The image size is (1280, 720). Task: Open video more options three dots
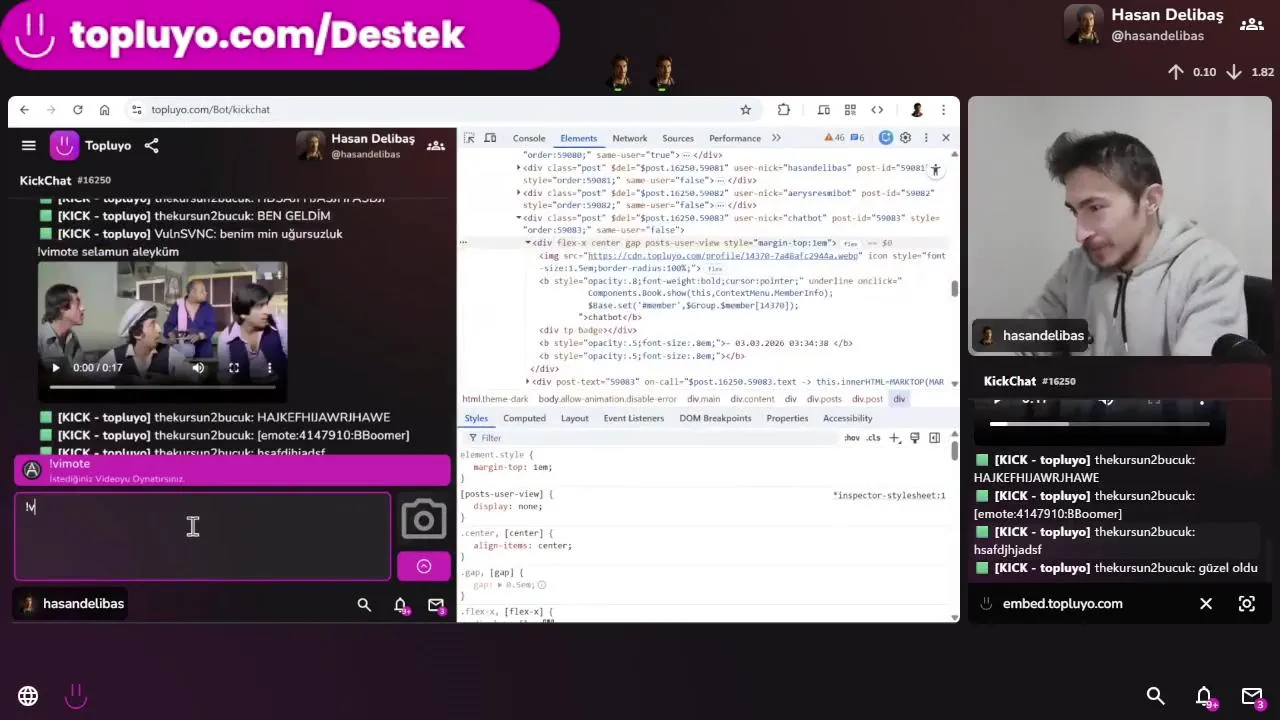269,368
